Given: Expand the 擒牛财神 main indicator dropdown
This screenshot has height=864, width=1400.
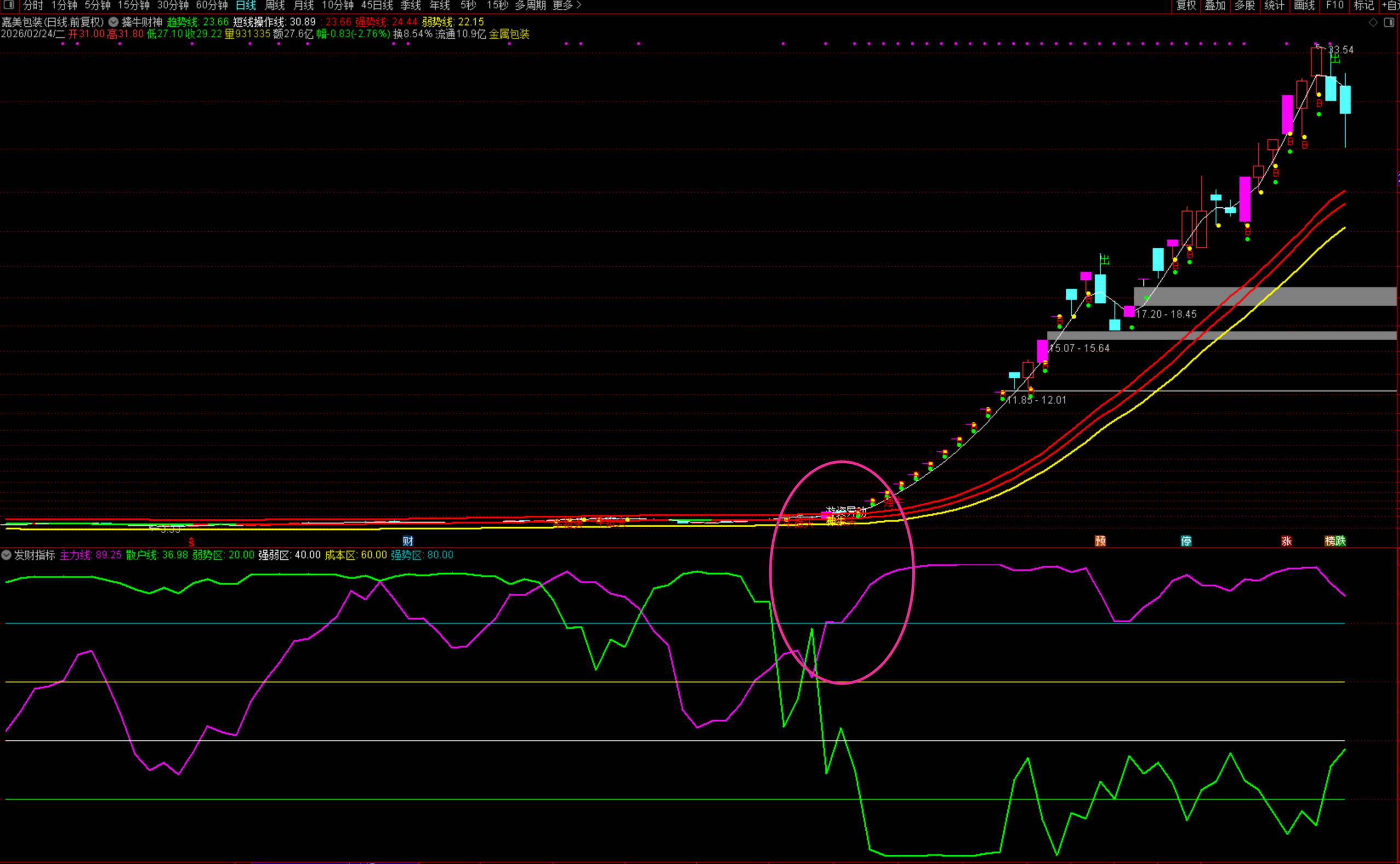Looking at the screenshot, I should pyautogui.click(x=114, y=22).
